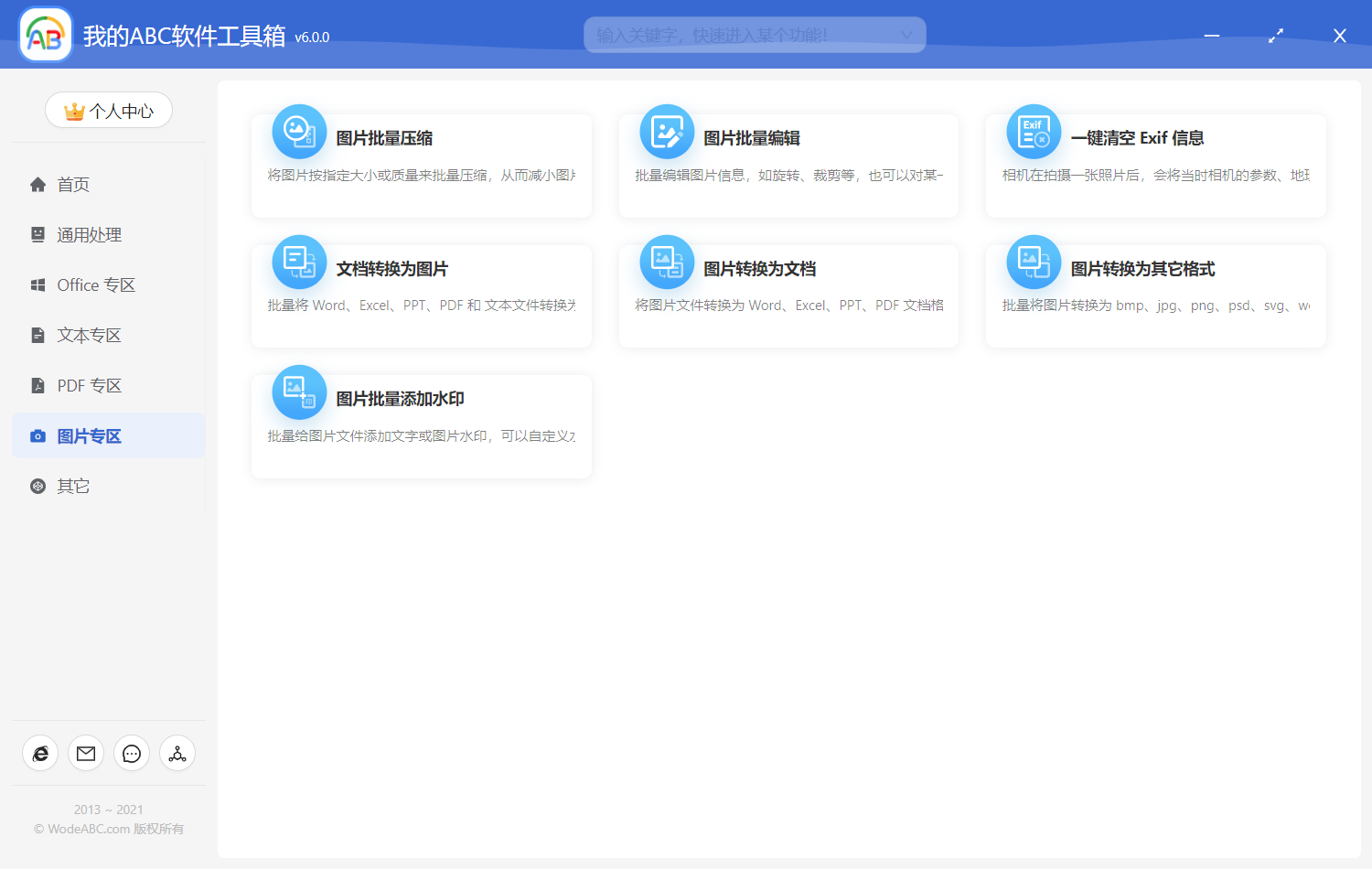
Task: Click the description starting 批量将 Word
Action: pyautogui.click(x=422, y=306)
